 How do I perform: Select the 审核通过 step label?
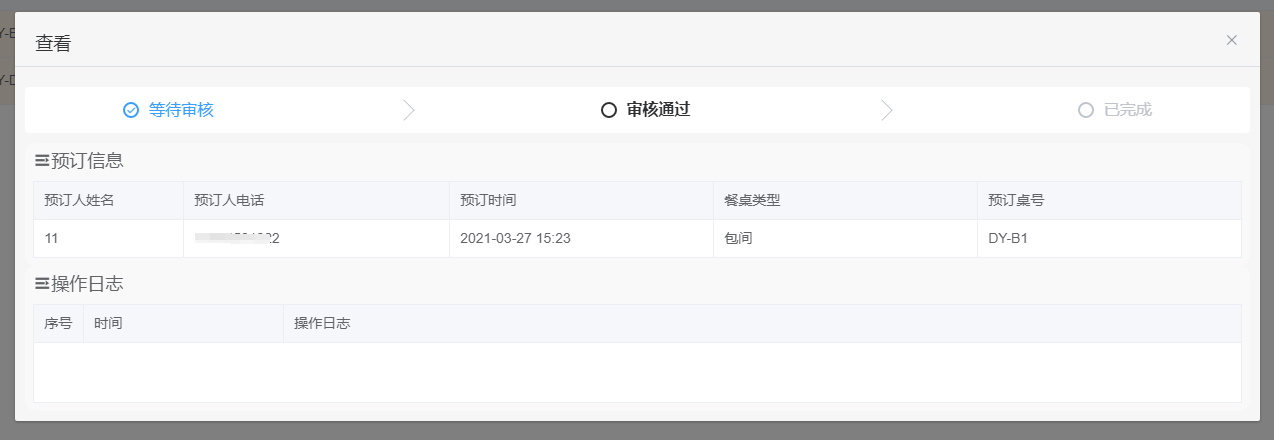658,110
